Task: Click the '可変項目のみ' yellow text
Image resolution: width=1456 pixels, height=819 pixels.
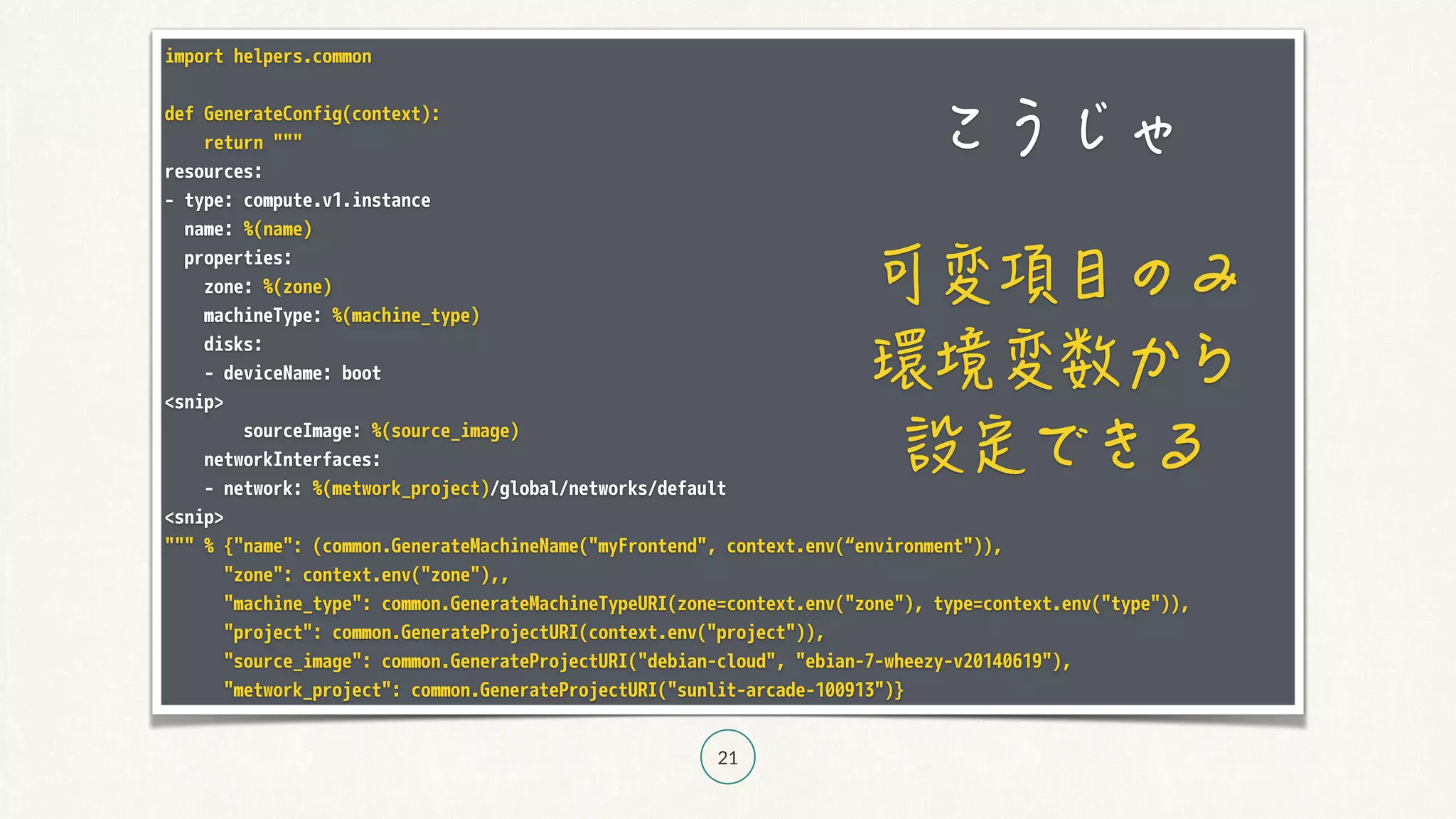Action: [x=1059, y=275]
